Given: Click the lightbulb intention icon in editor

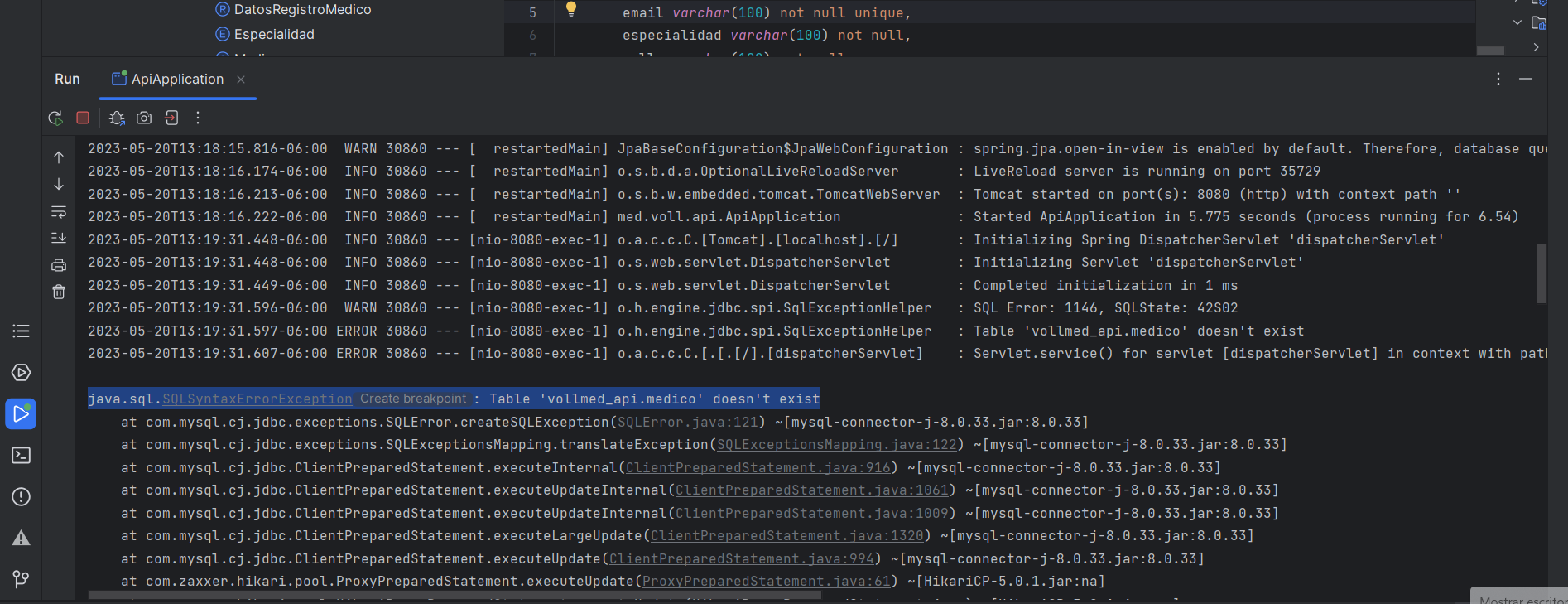Looking at the screenshot, I should point(570,9).
